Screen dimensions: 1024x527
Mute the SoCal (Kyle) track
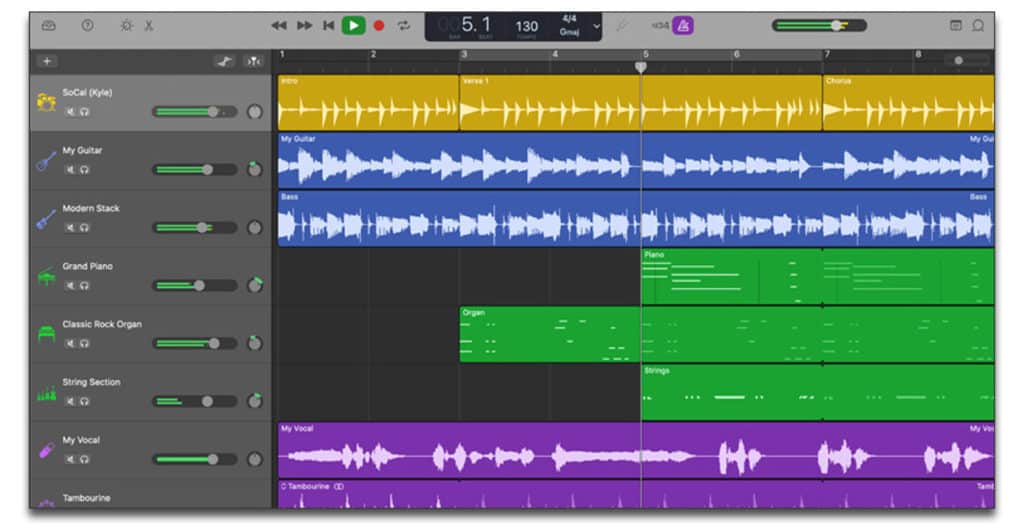click(x=70, y=112)
